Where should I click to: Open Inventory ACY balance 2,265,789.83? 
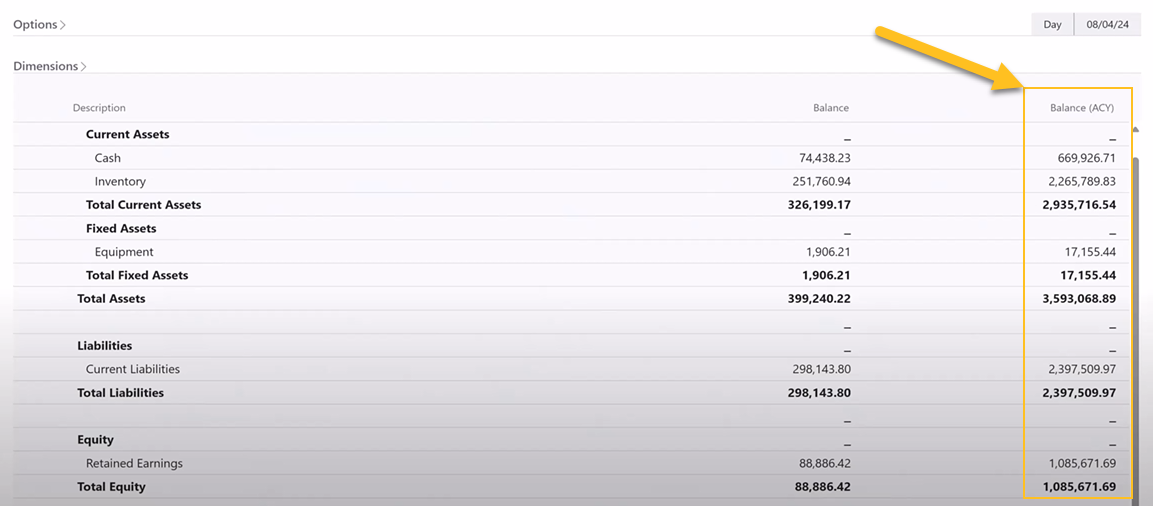point(1080,182)
